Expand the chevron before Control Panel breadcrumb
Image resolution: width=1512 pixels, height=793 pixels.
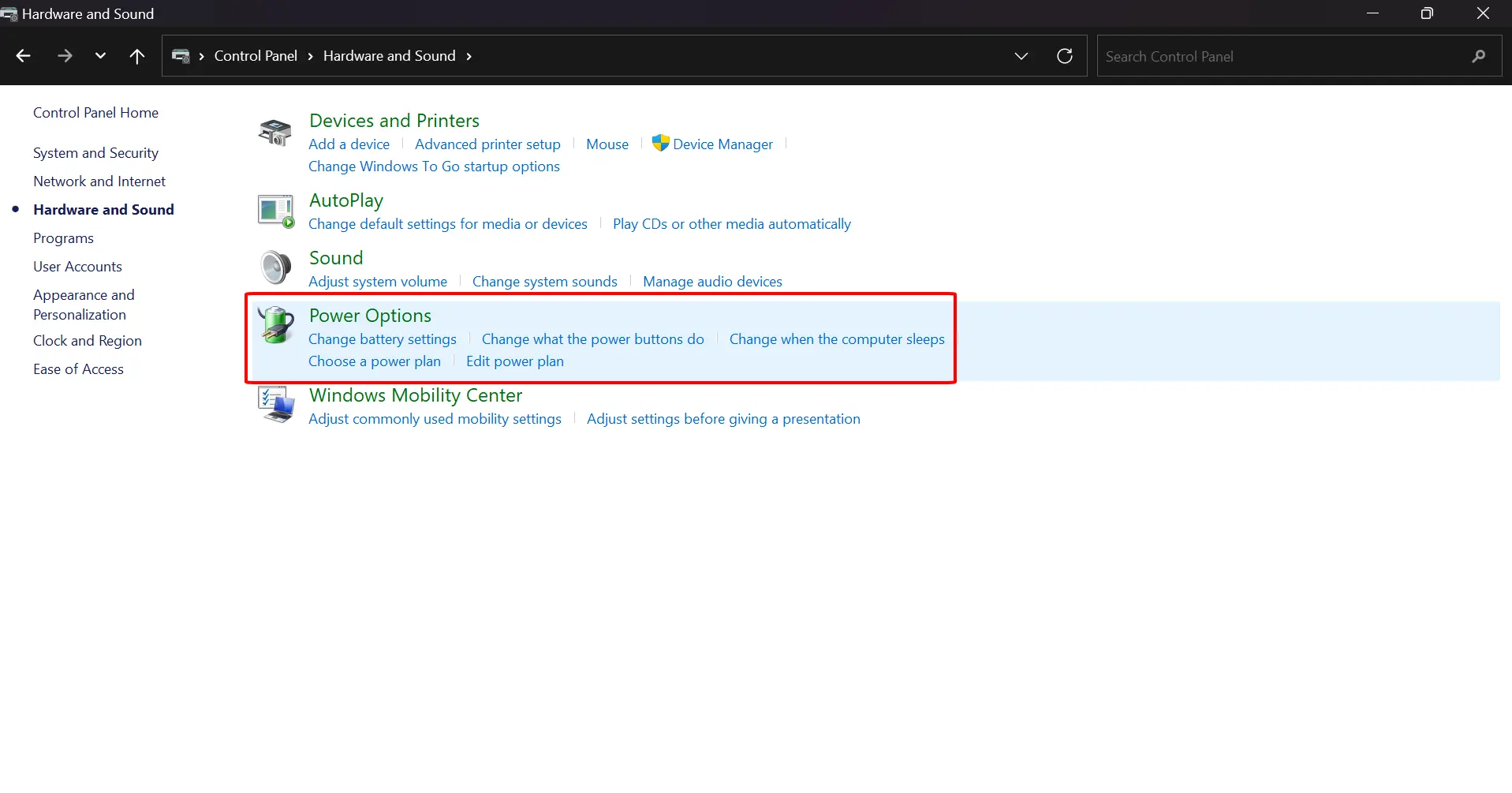(202, 57)
